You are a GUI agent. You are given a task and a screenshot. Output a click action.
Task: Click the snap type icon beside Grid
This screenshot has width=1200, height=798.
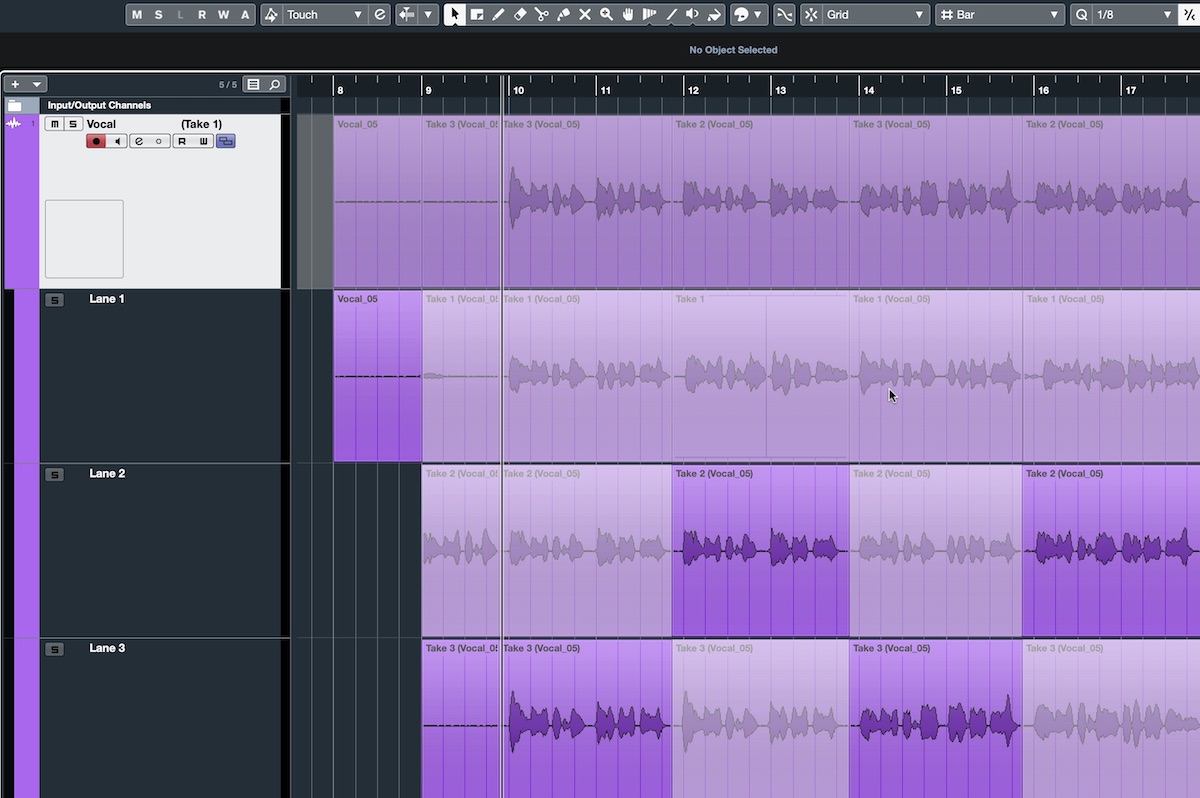(811, 15)
